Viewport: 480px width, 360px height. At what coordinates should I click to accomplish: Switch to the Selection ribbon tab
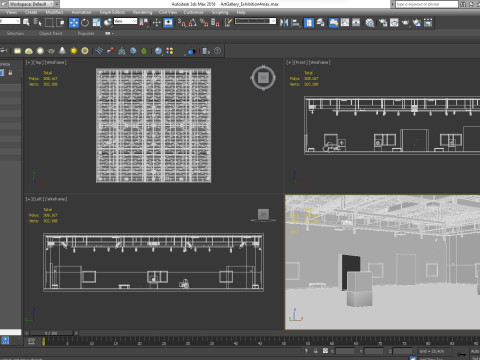[15, 33]
